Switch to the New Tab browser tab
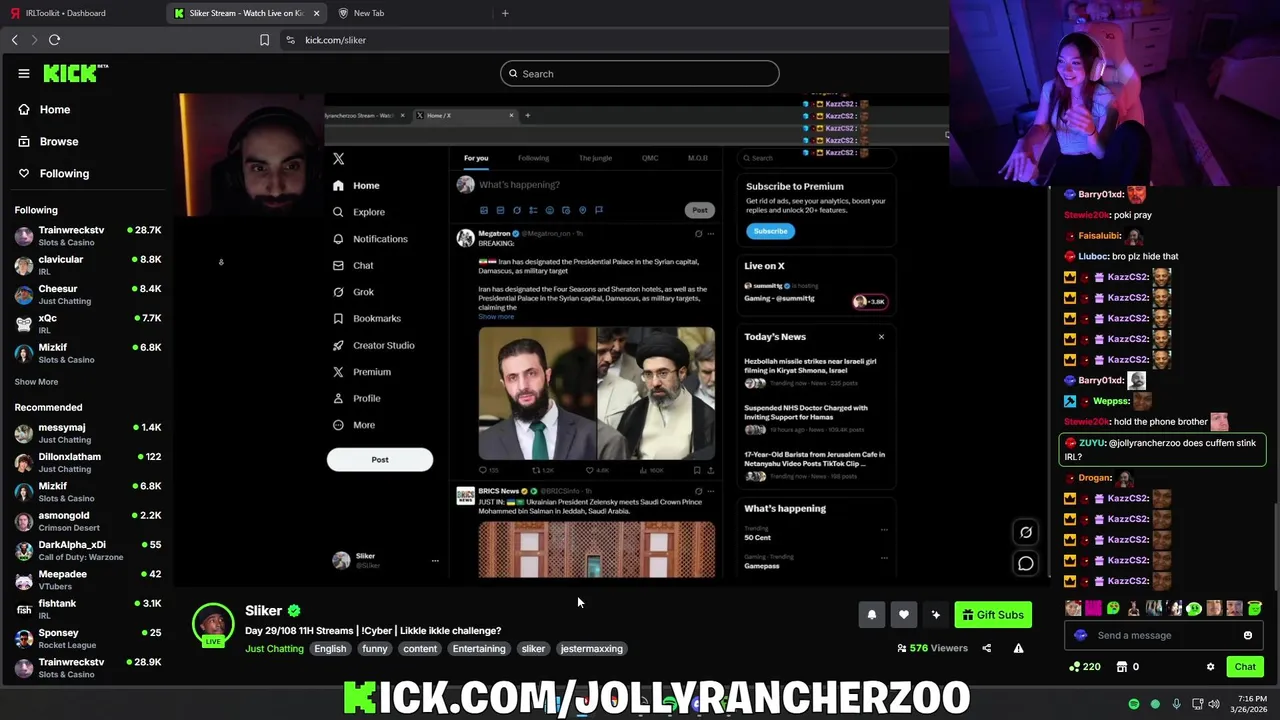1280x720 pixels. pos(368,13)
